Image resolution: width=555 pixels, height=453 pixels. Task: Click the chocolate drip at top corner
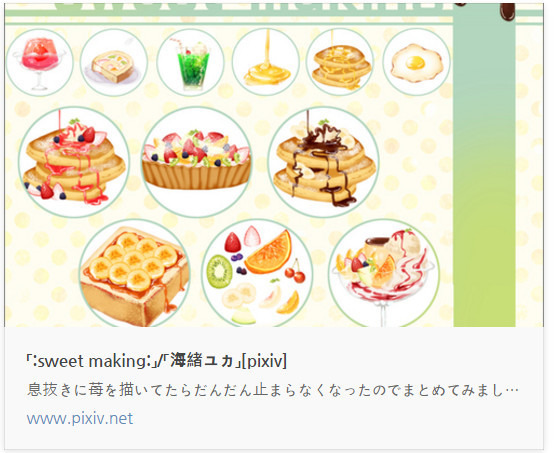(507, 11)
